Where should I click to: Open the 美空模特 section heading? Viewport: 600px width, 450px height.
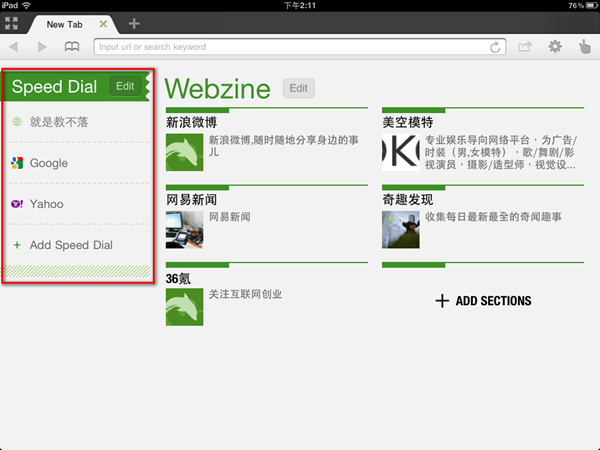pos(408,122)
